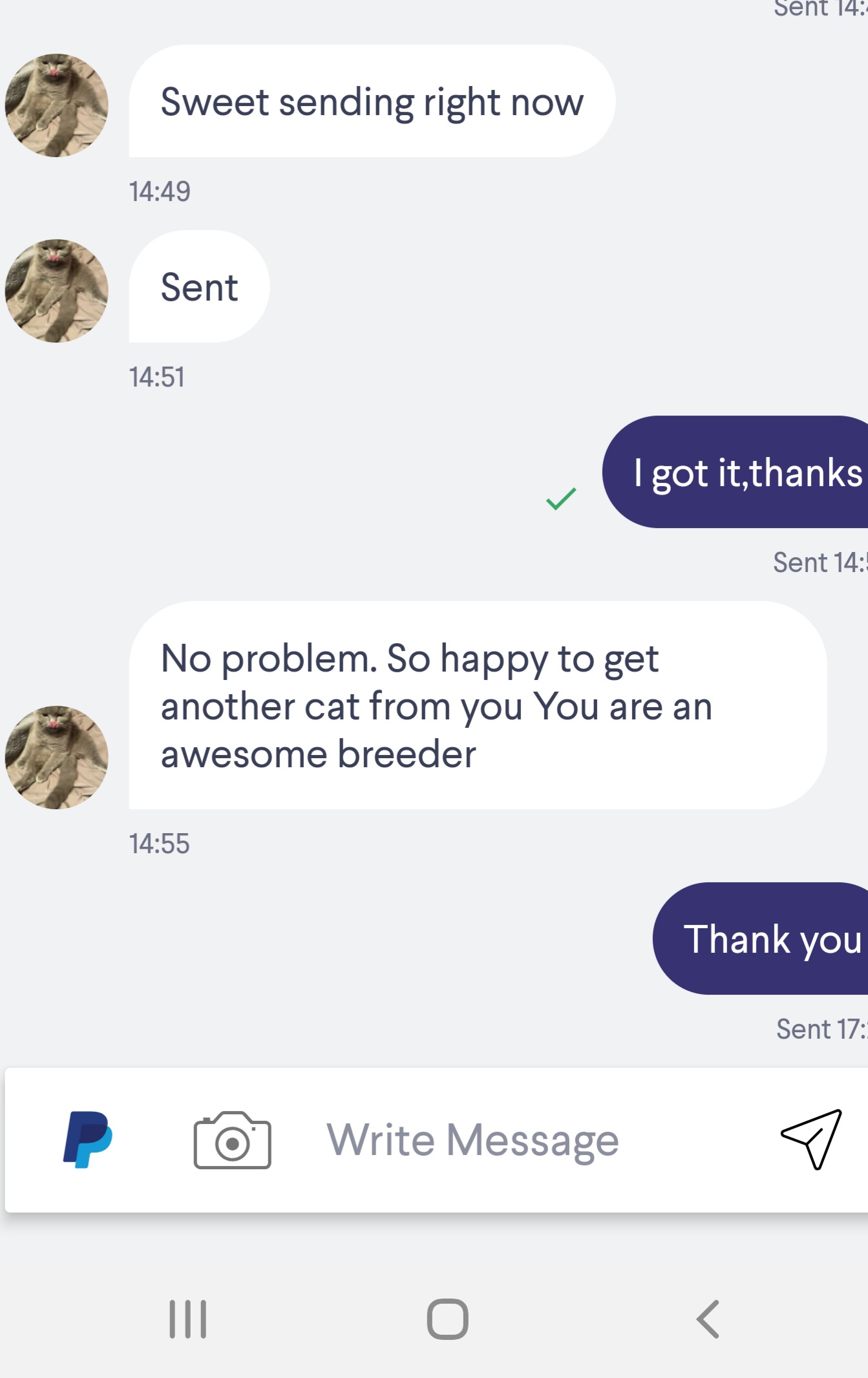Select the "Sweet sending right now" bubble
868x1378 pixels.
point(372,101)
